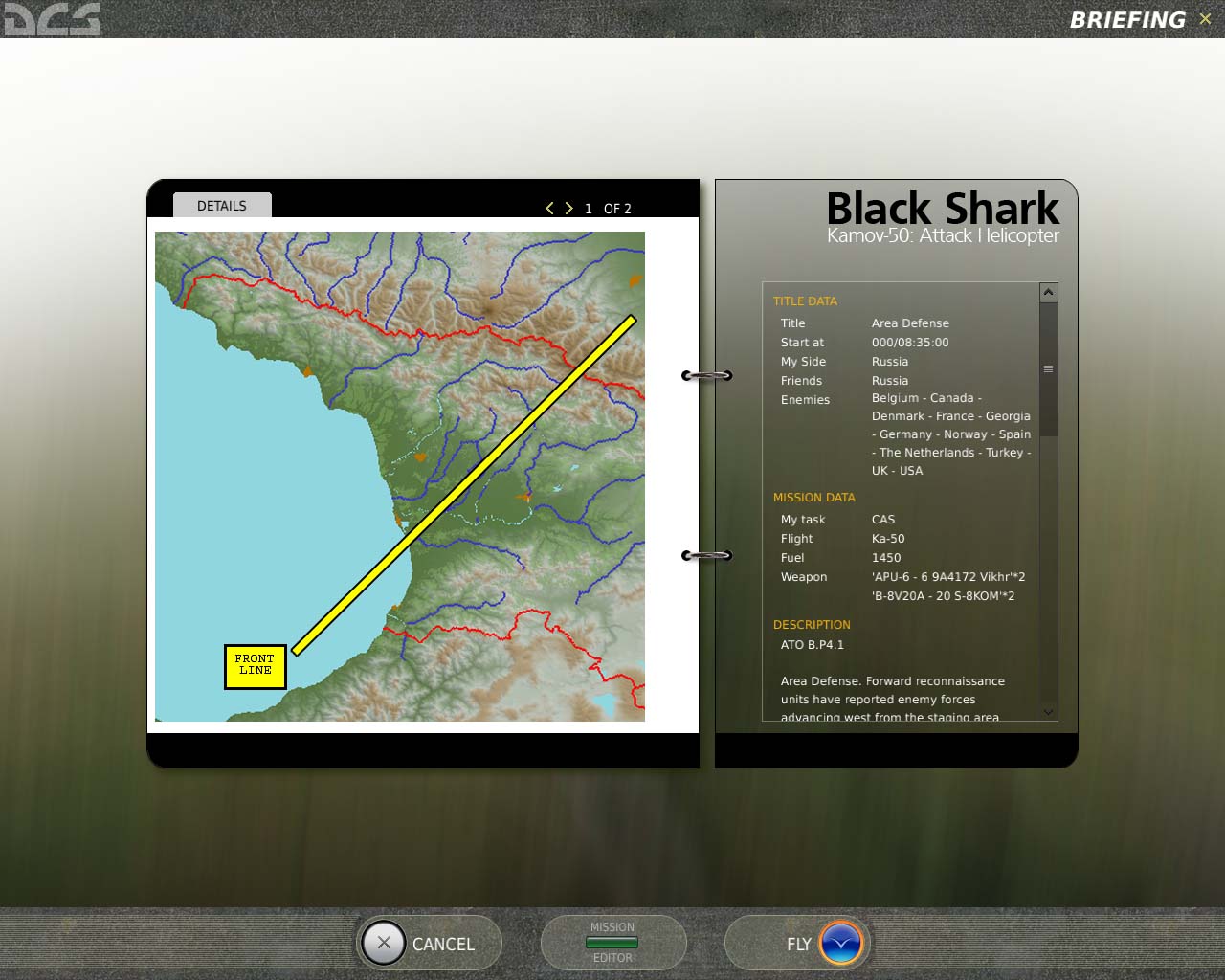Screen dimensions: 1225x980
Task: Click the briefing map image
Action: [x=400, y=477]
